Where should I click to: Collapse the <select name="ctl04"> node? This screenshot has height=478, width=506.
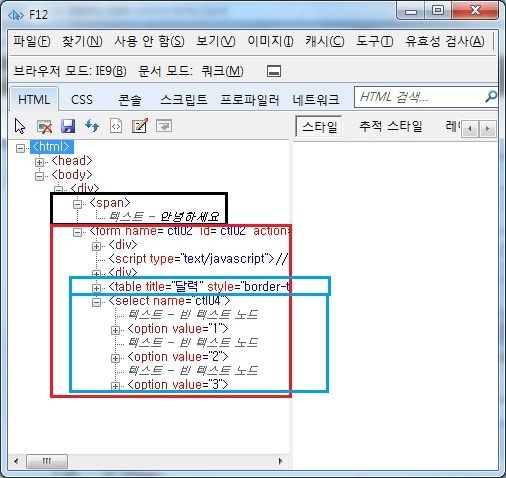[x=96, y=302]
